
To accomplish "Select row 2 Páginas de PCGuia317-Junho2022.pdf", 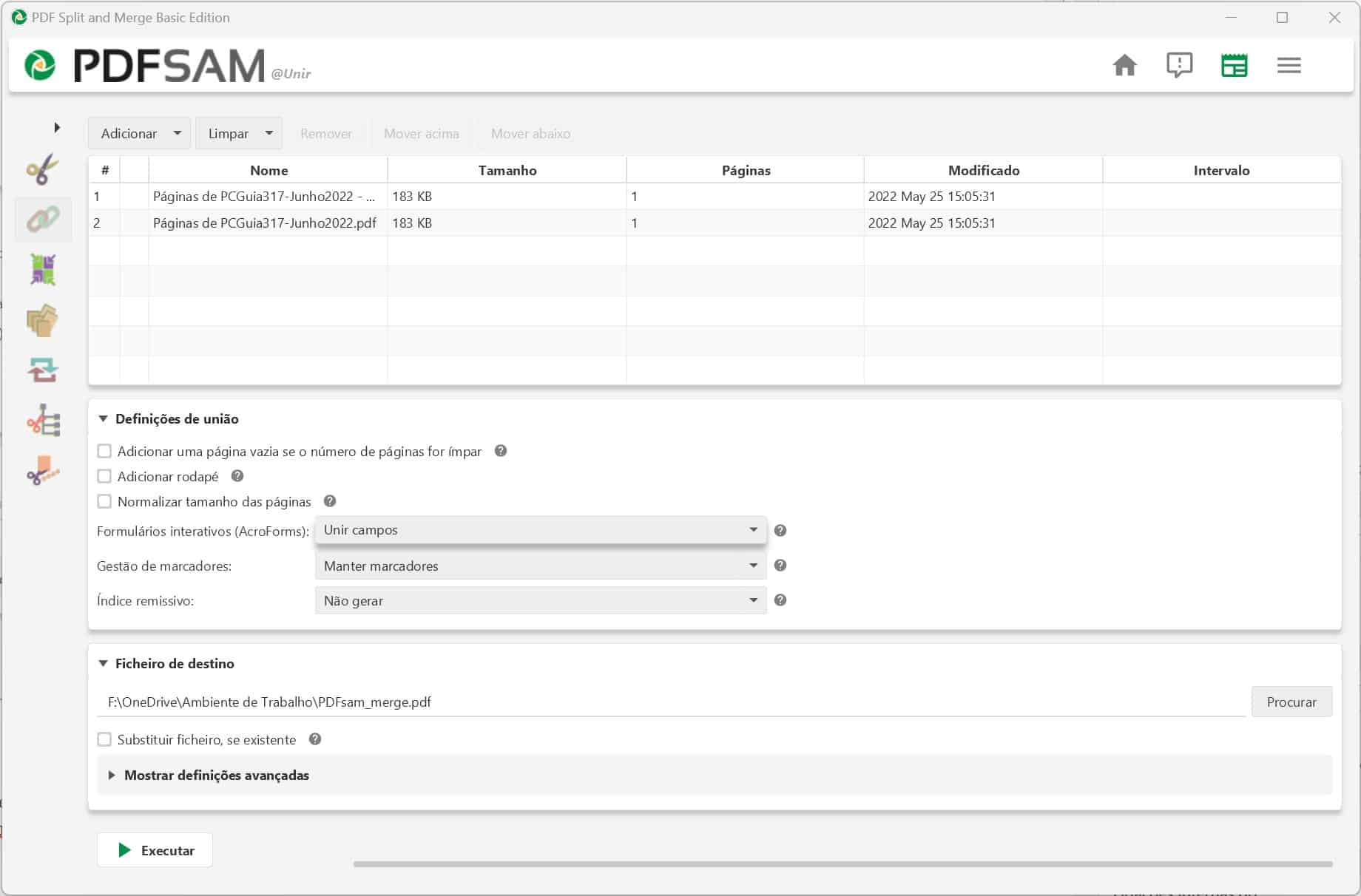I will point(715,223).
